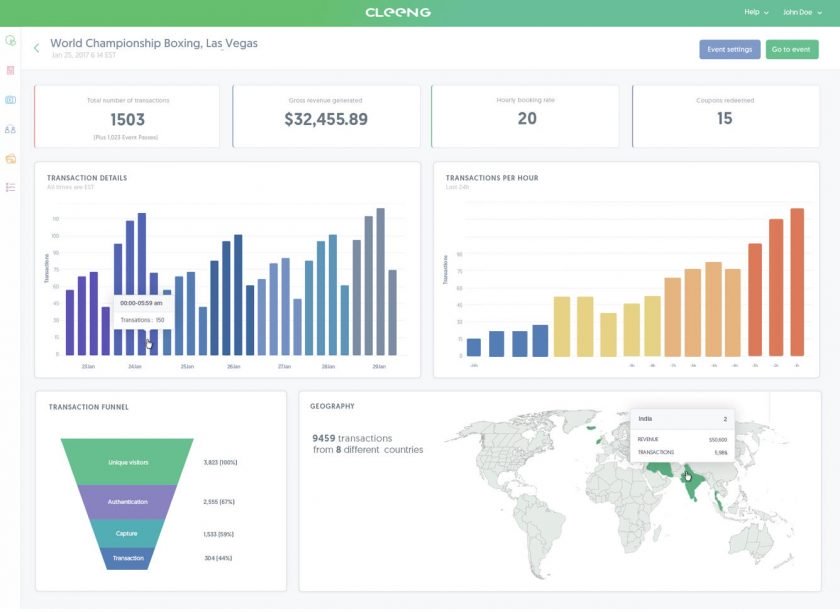Click the TRANSACTION DETAILS heading

pos(87,178)
